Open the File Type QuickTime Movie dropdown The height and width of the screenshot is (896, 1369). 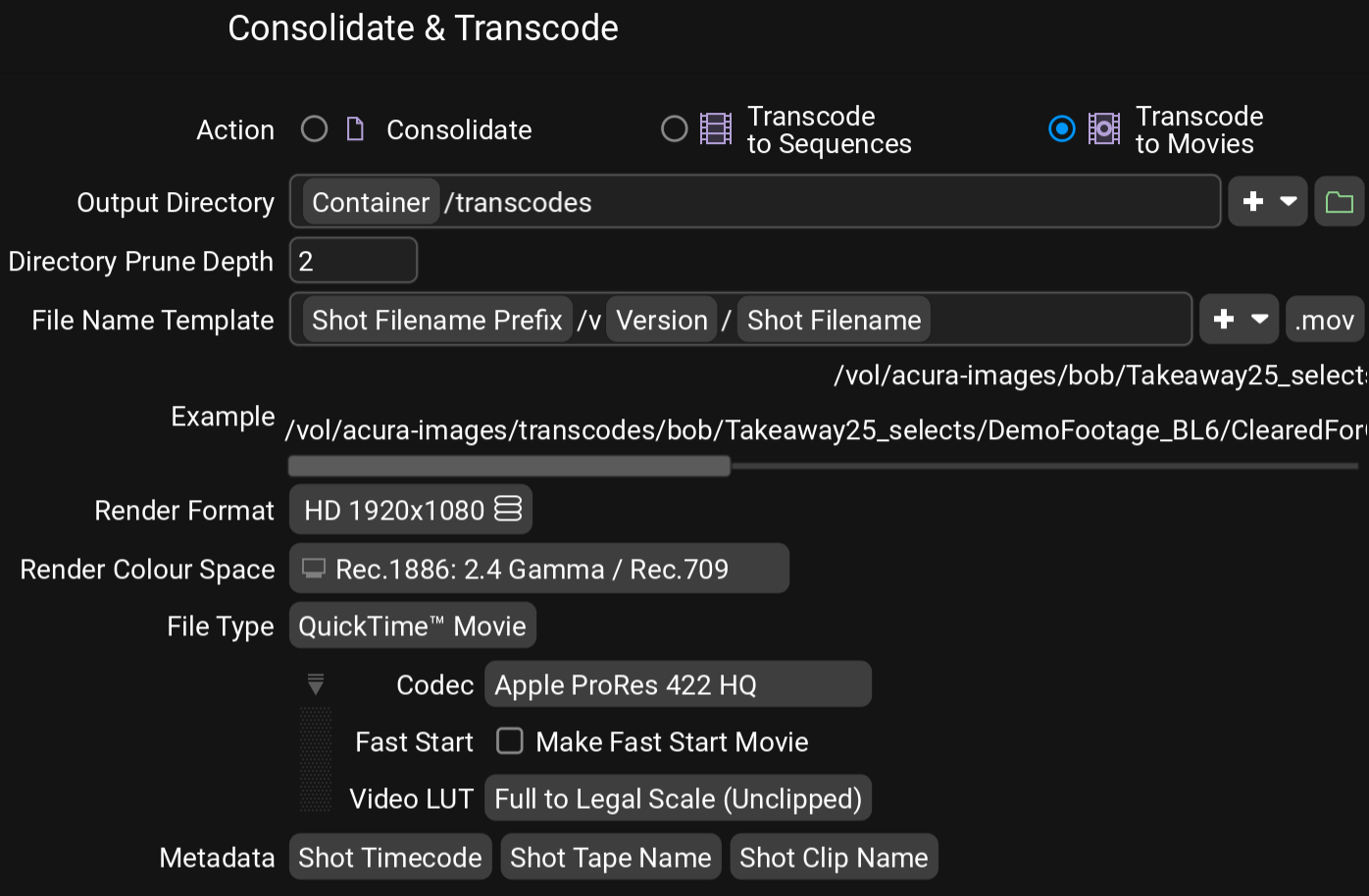[412, 626]
